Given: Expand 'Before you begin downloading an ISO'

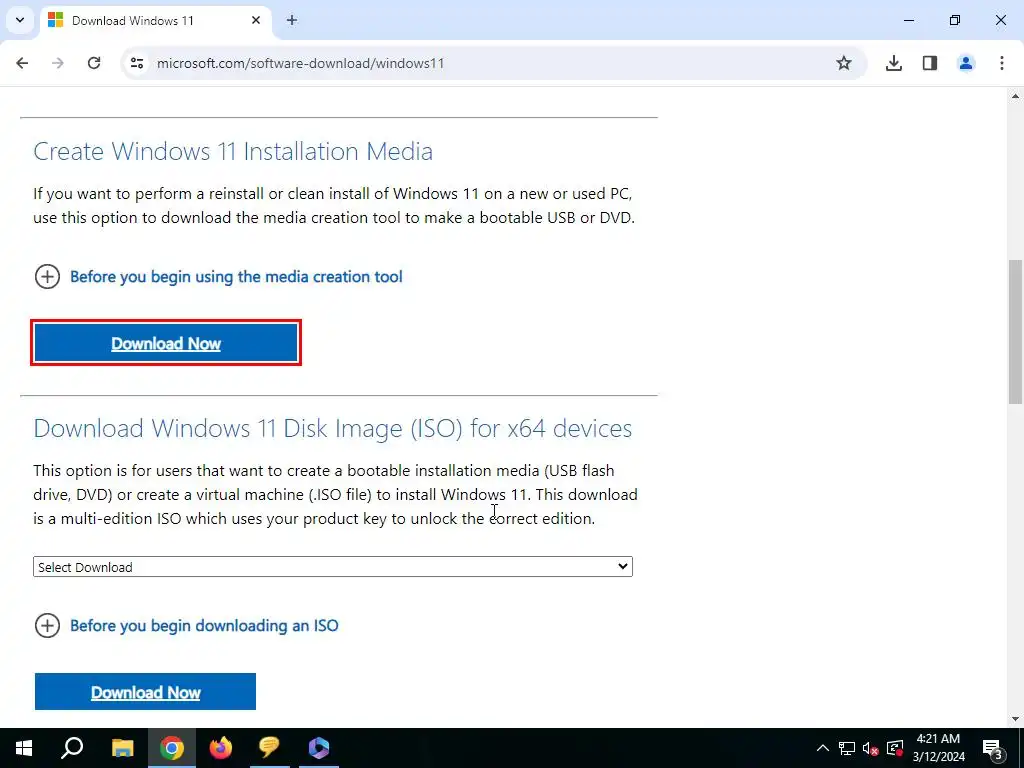Looking at the screenshot, I should [x=186, y=626].
